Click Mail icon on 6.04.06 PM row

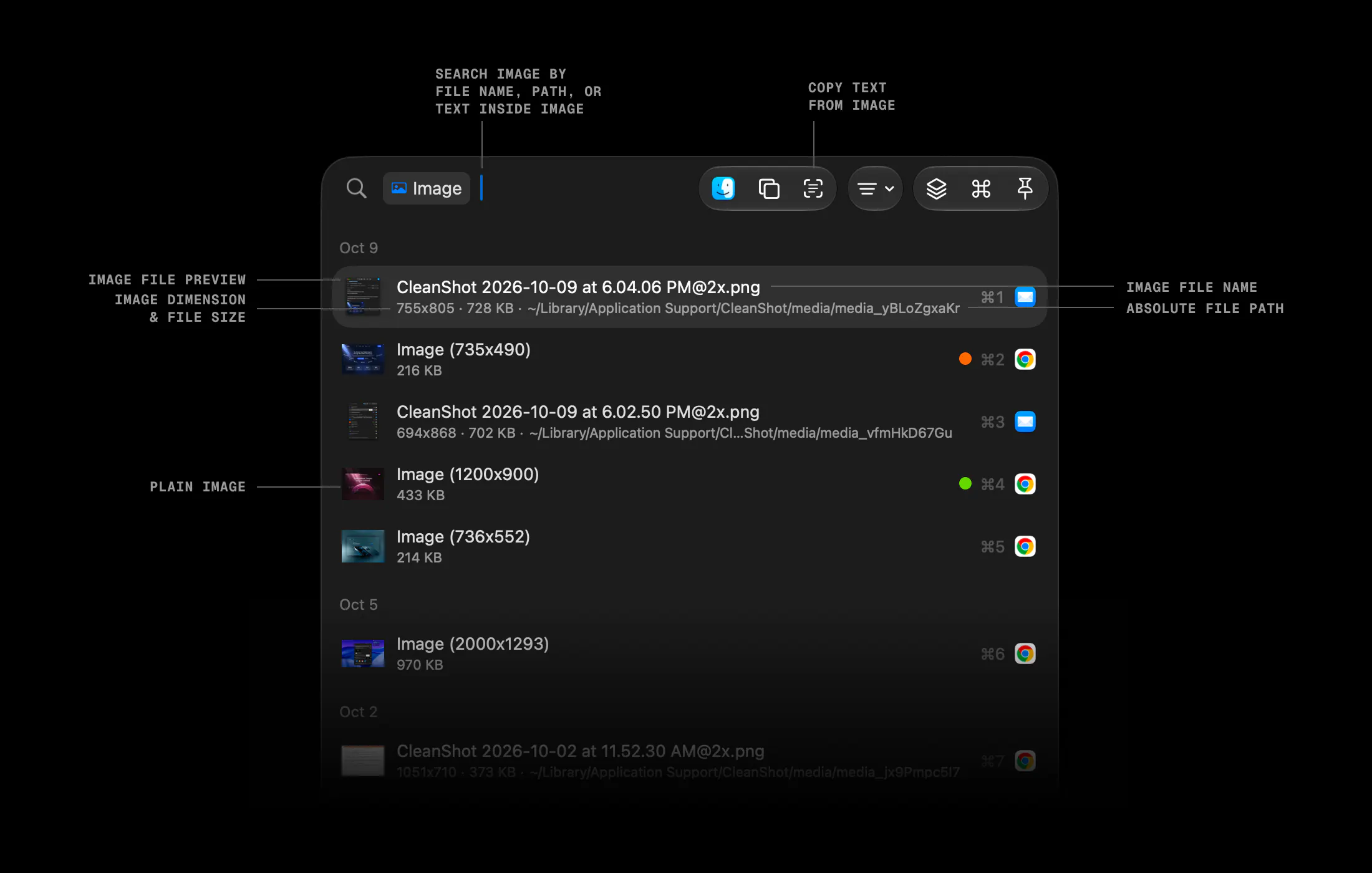pyautogui.click(x=1025, y=297)
